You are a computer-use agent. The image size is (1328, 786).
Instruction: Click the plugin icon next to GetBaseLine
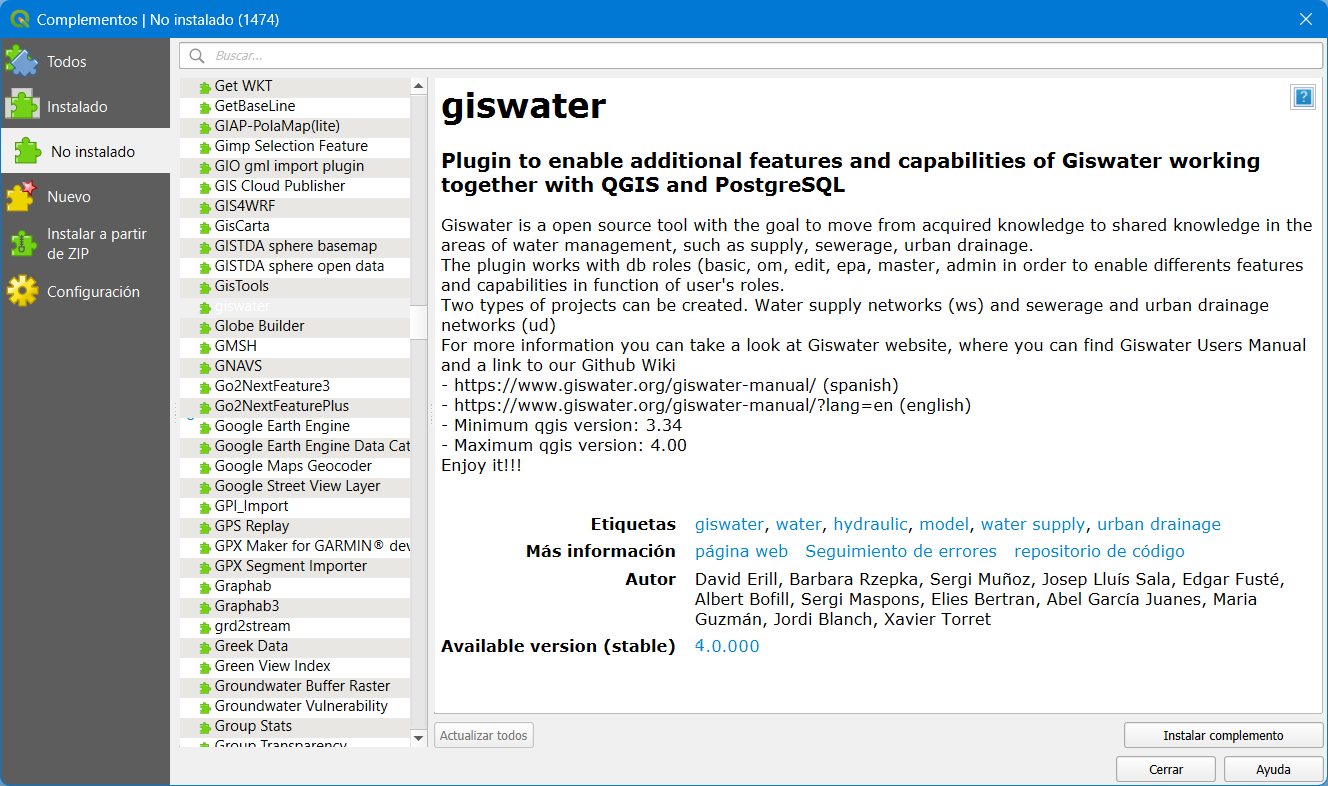205,107
